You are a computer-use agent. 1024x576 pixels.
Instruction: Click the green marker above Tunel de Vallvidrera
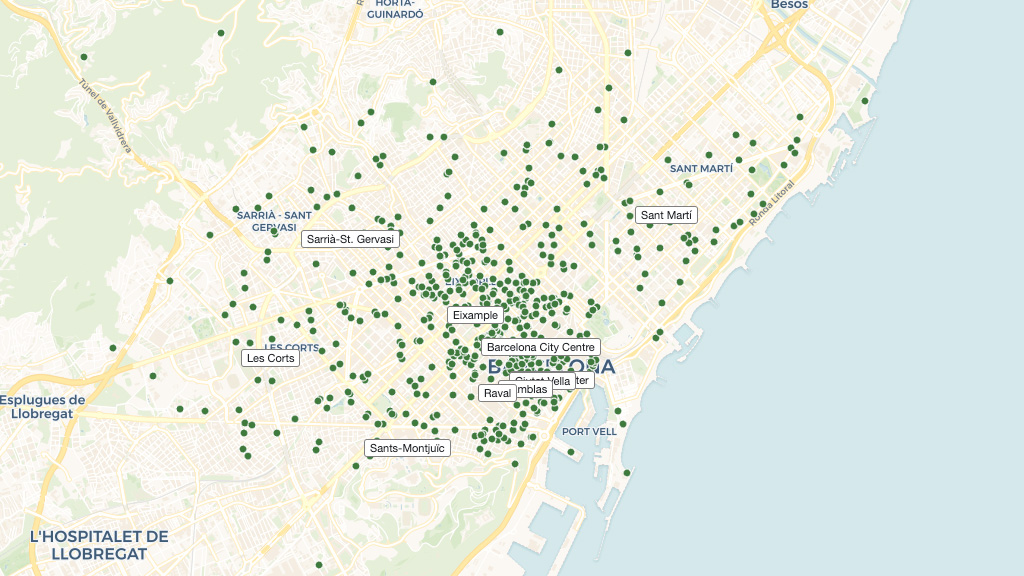click(x=84, y=57)
